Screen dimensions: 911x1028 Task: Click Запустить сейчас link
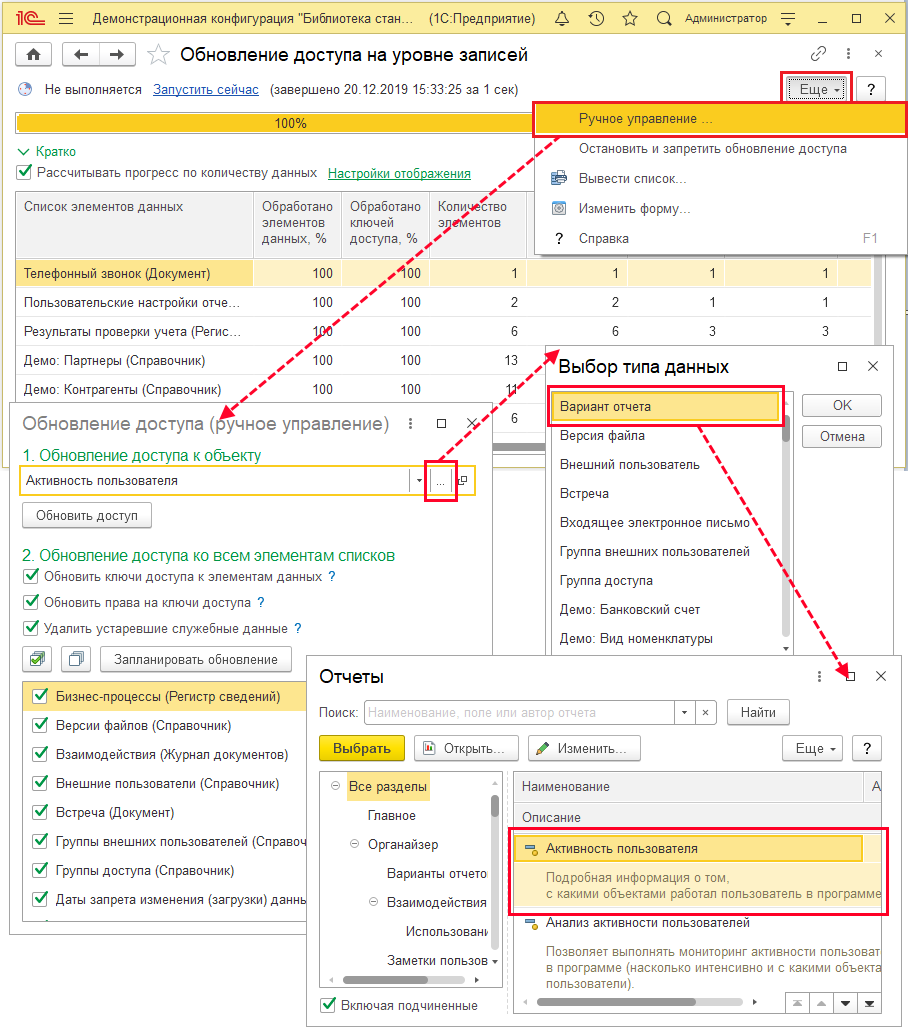click(206, 89)
